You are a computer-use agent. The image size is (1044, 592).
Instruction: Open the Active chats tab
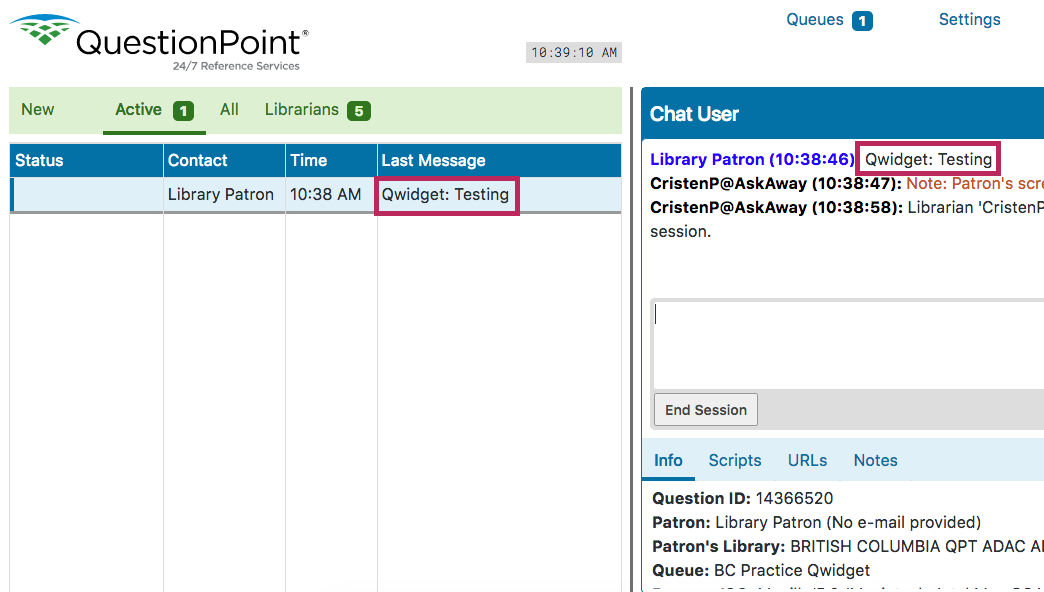pyautogui.click(x=140, y=110)
